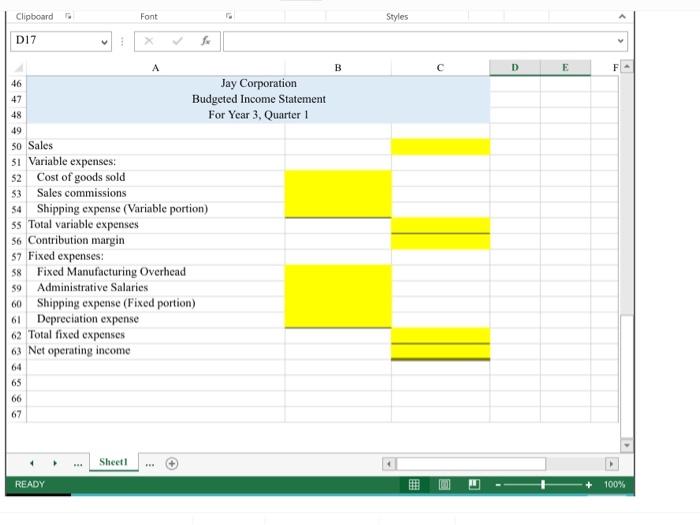The width and height of the screenshot is (700, 525).
Task: Open the Insert Function fx button
Action: (x=205, y=41)
